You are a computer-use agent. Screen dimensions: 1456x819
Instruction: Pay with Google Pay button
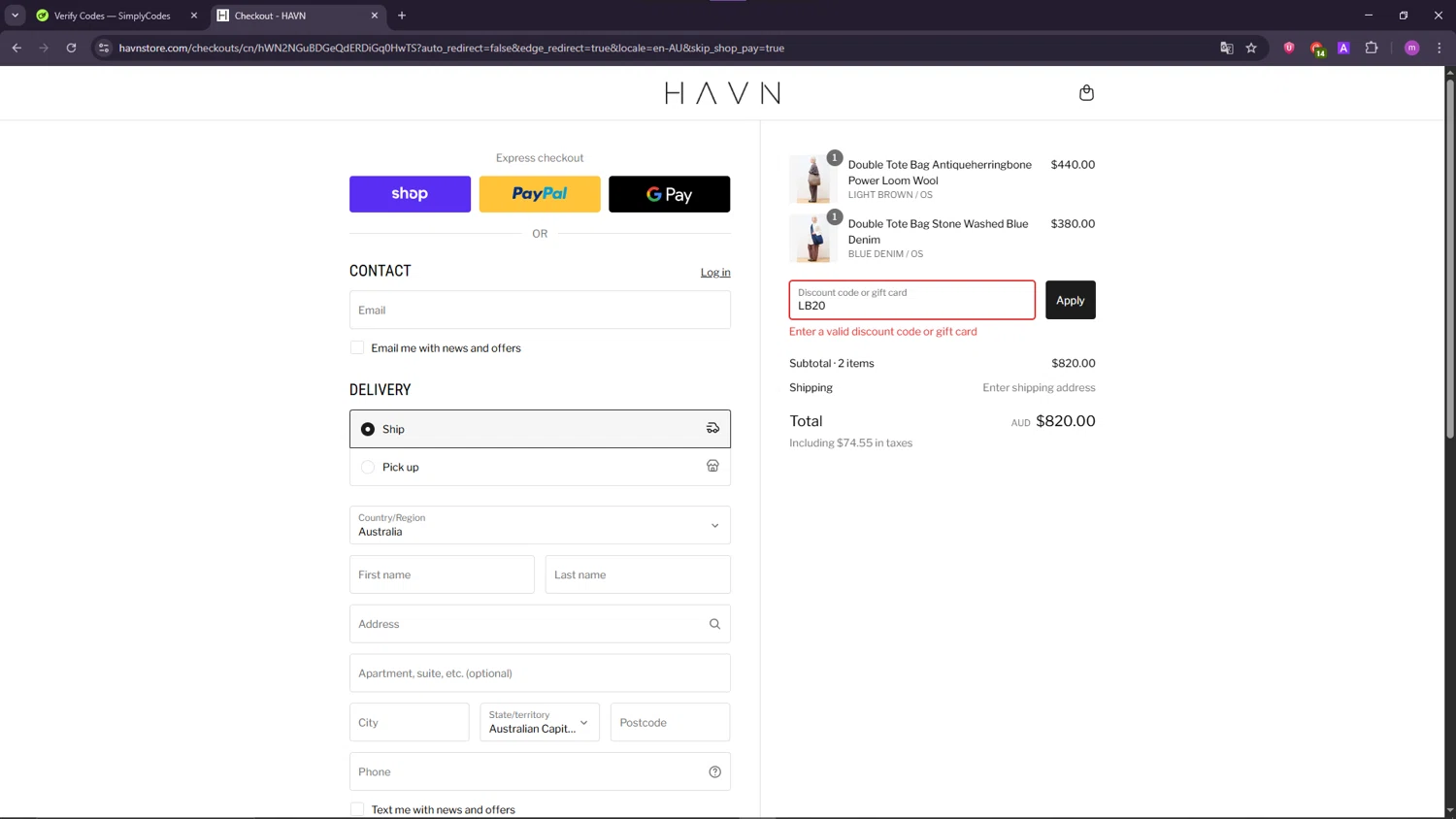click(669, 194)
